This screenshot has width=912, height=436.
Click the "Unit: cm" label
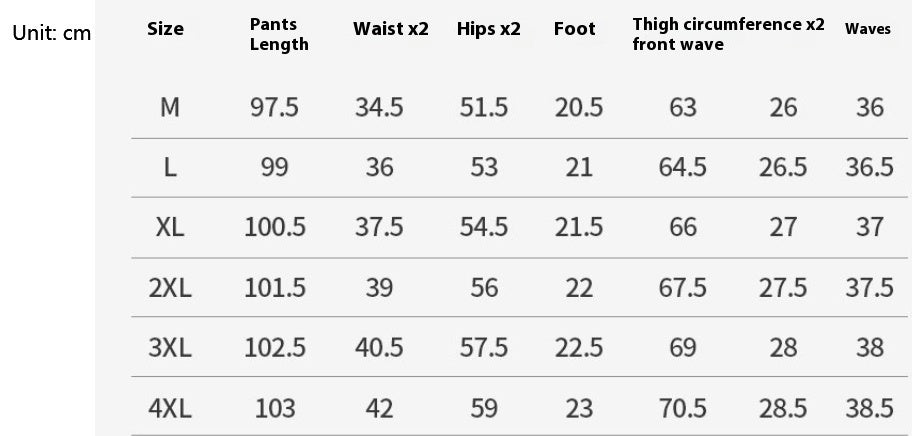coord(51,33)
